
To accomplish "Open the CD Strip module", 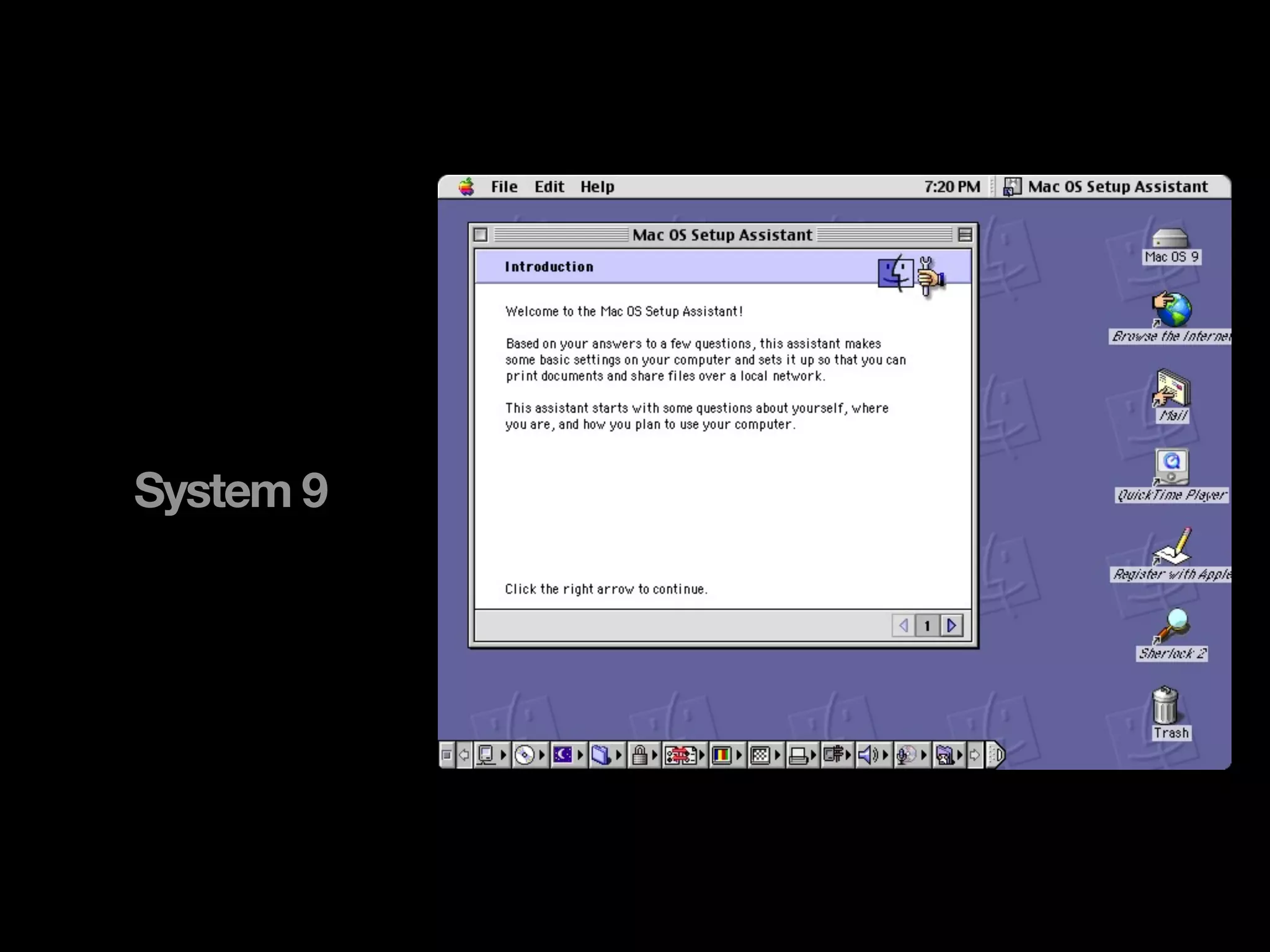I will (x=530, y=755).
